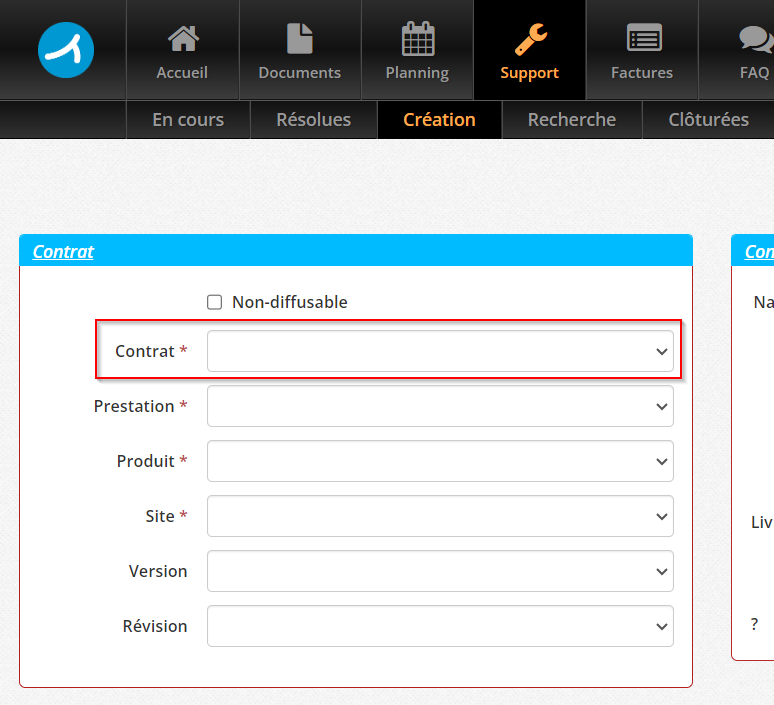
Task: Switch to the En cours tab
Action: pos(188,119)
